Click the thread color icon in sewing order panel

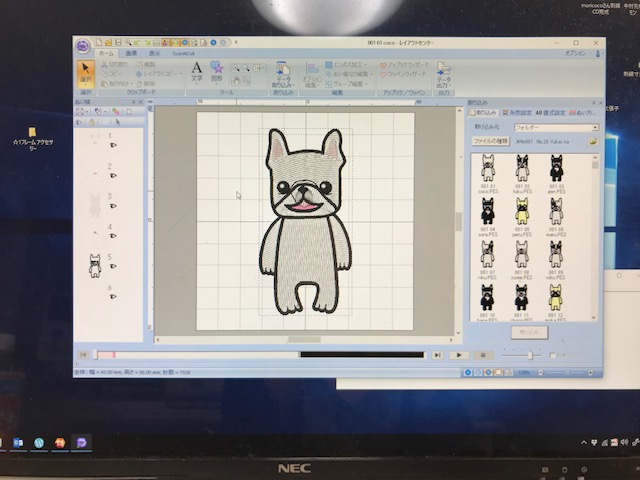pos(116,111)
